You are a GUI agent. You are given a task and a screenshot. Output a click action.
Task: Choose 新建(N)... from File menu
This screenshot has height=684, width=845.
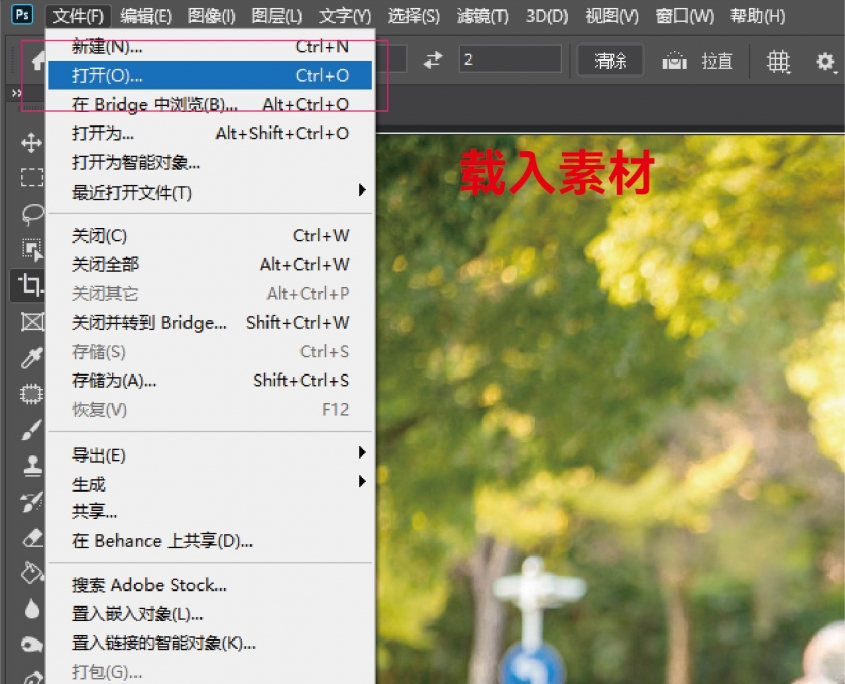[x=210, y=46]
